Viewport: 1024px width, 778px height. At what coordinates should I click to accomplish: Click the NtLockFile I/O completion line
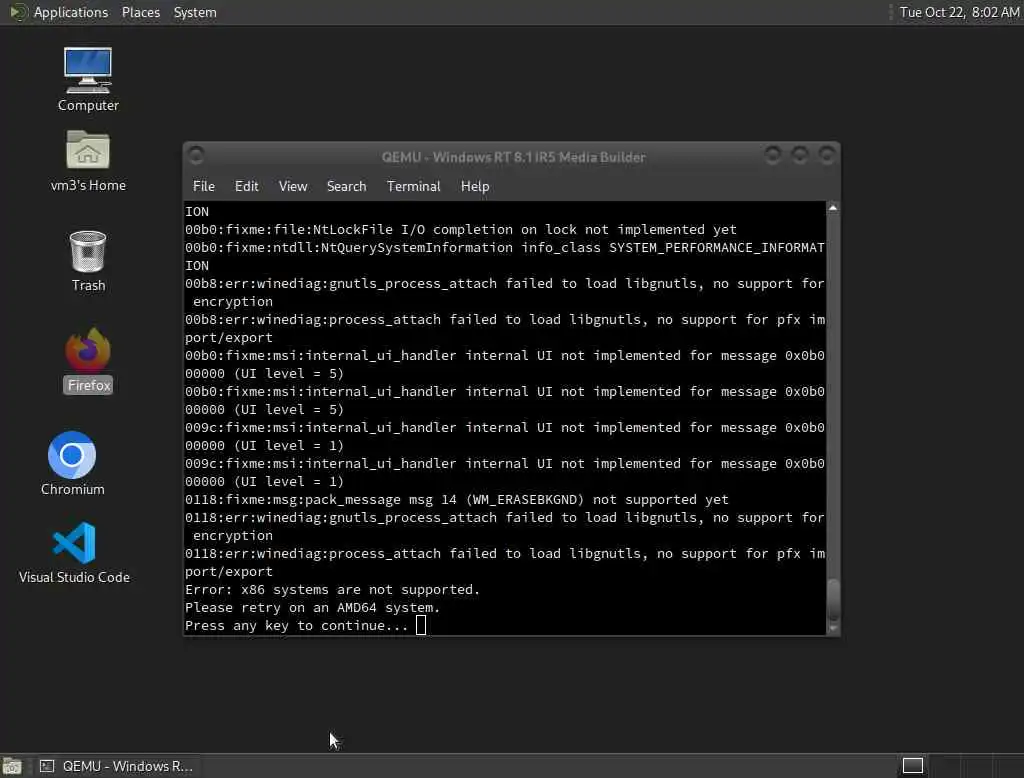coord(460,229)
